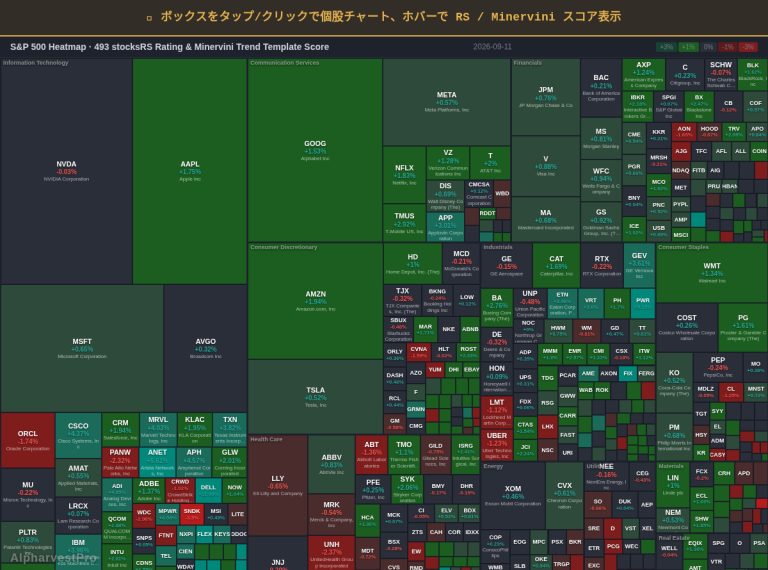The height and width of the screenshot is (570, 768).
Task: Select the MSFT Microsoft Corporation tile
Action: [82, 348]
